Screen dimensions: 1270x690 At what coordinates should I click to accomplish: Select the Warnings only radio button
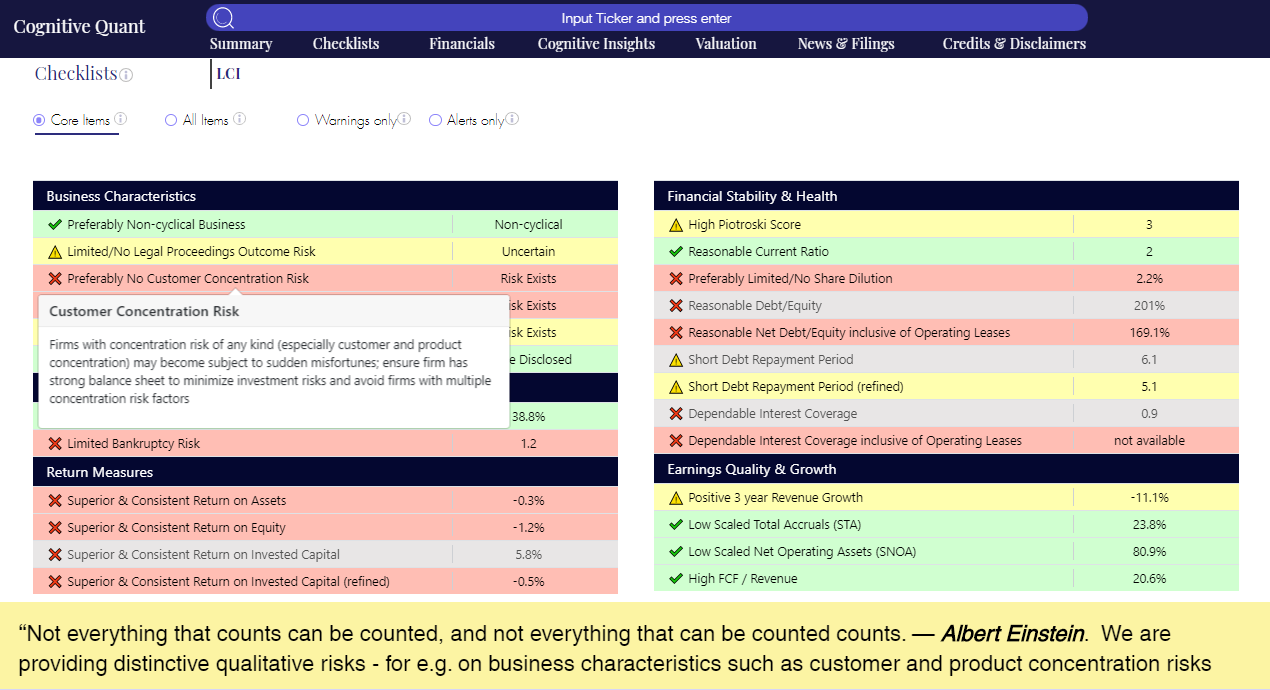click(303, 120)
